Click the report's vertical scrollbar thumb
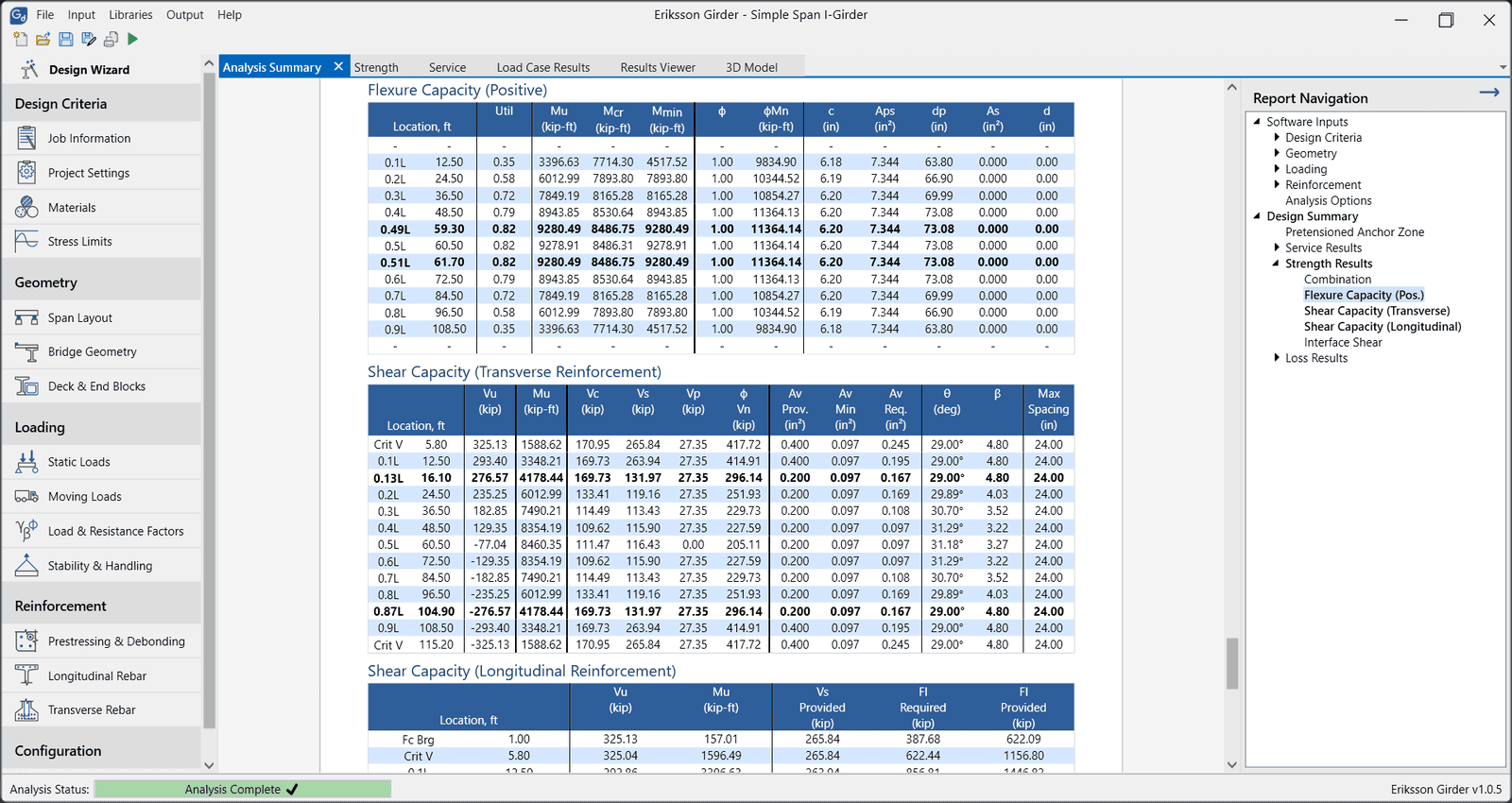The image size is (1512, 803). point(1231,663)
